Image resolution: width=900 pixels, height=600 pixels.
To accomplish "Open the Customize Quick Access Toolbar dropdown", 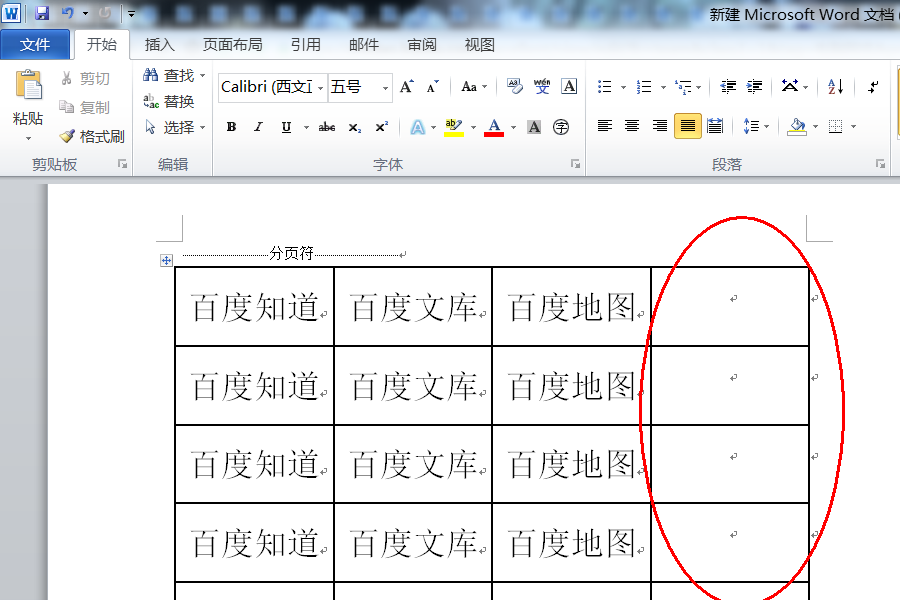I will 131,14.
